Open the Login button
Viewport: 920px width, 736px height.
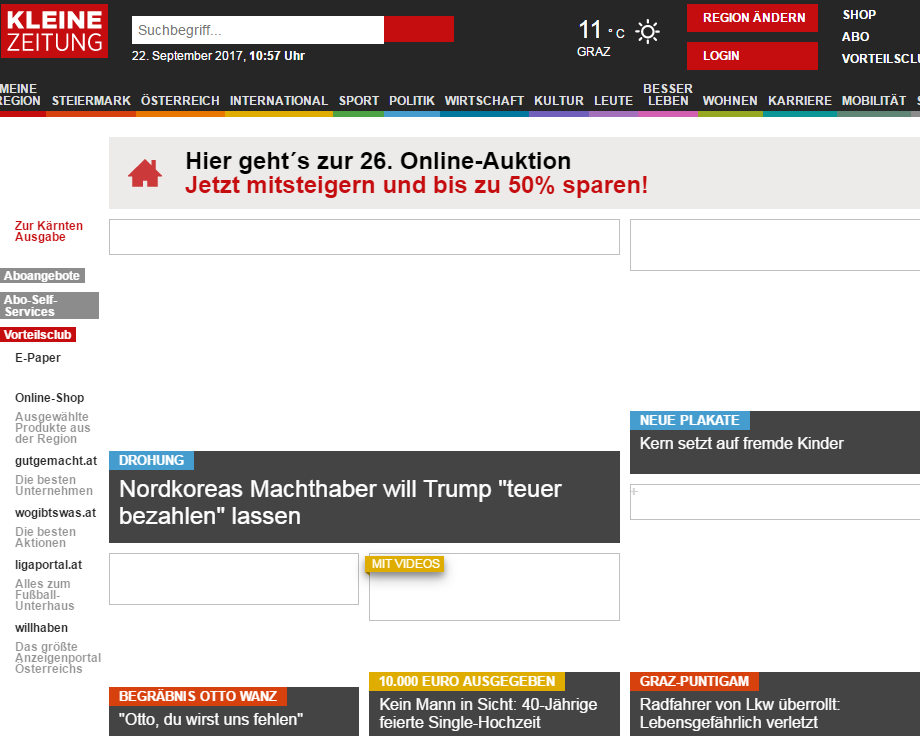pos(752,56)
